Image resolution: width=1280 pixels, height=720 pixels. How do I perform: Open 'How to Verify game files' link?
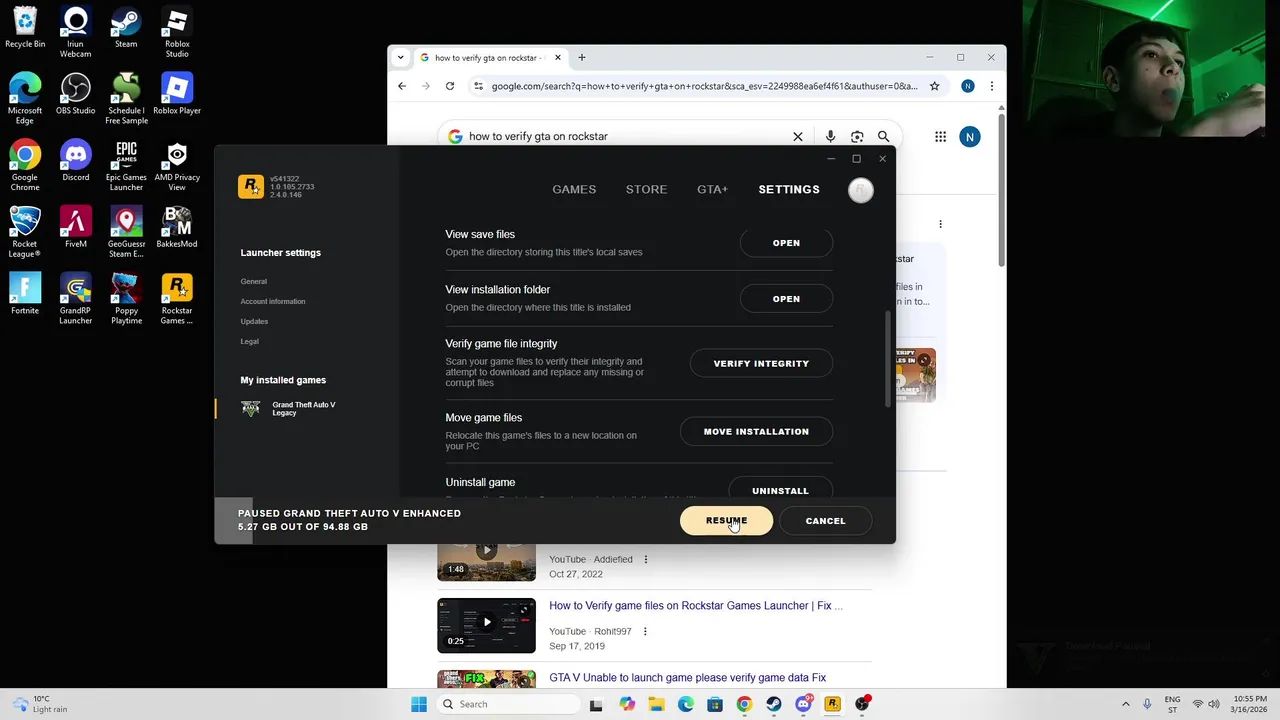tap(695, 606)
